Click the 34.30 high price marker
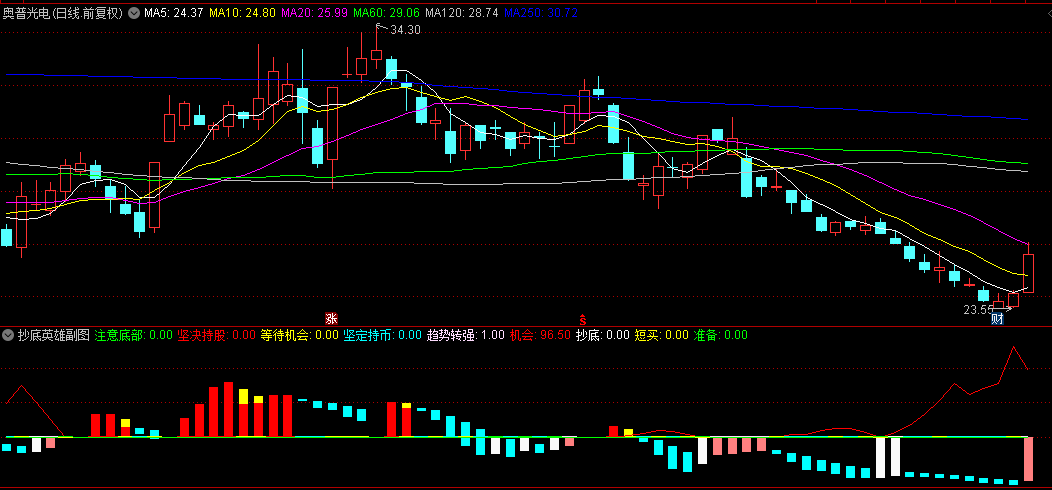This screenshot has height=490, width=1052. 405,30
